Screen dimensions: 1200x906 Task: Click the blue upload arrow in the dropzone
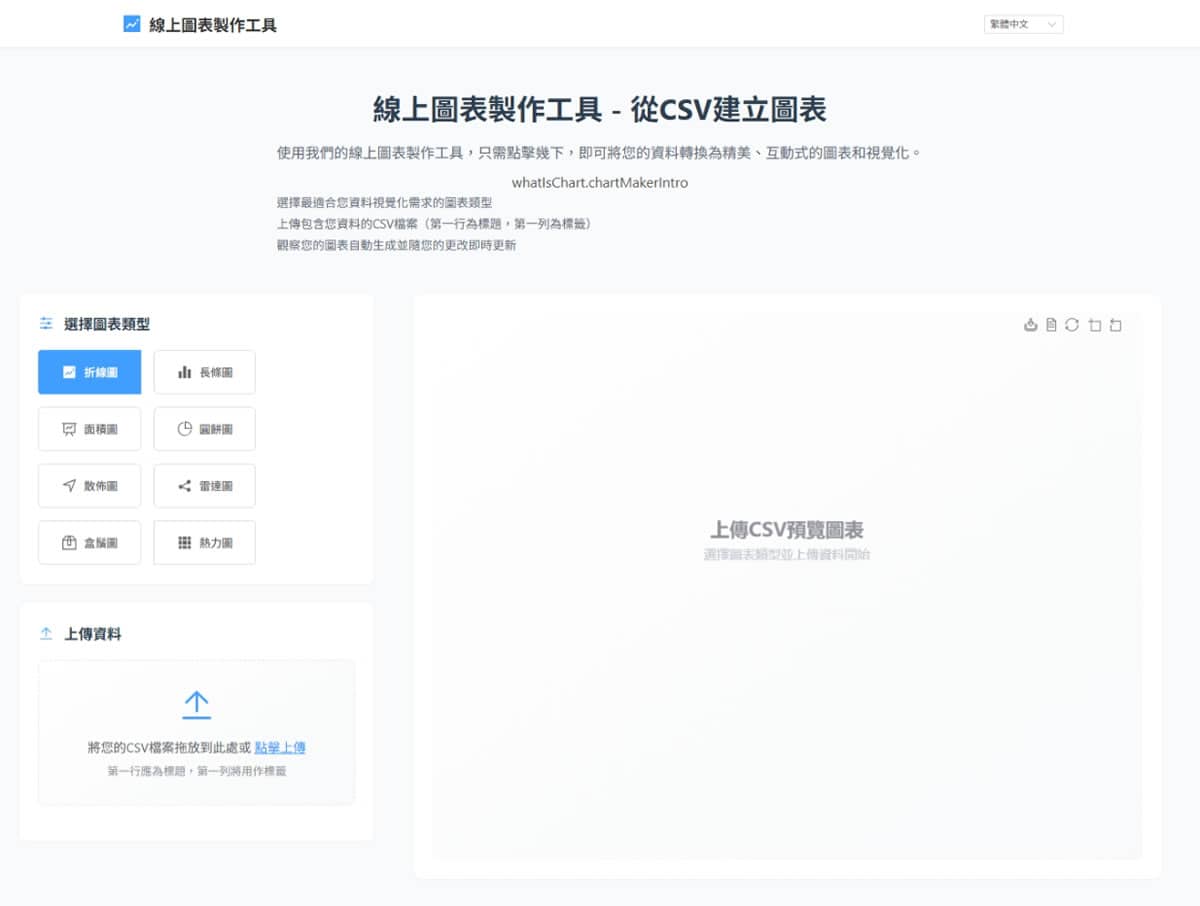tap(196, 704)
